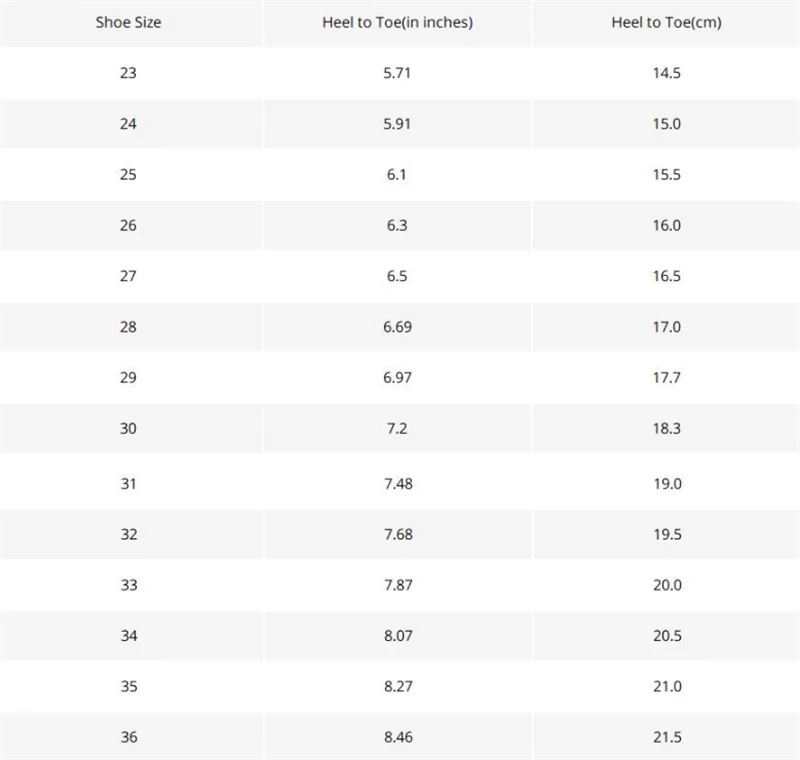Click the Heel to Toe(cm) header
Screen dimensions: 800x760
point(666,22)
